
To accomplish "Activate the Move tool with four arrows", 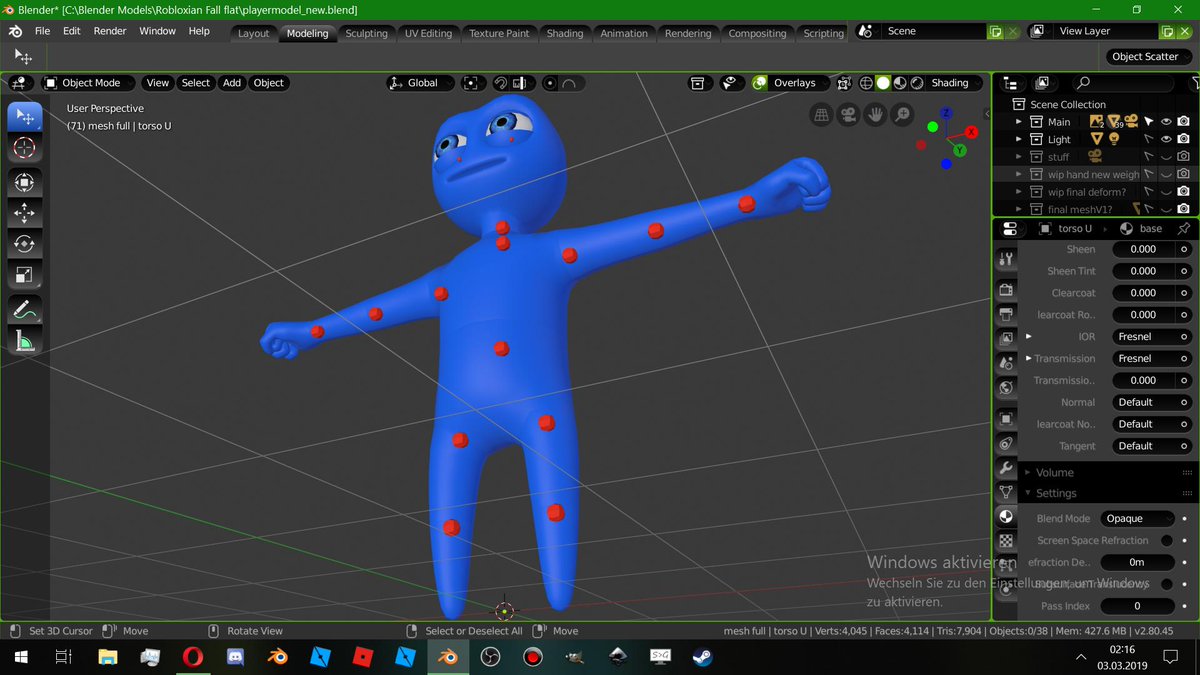I will coord(25,212).
